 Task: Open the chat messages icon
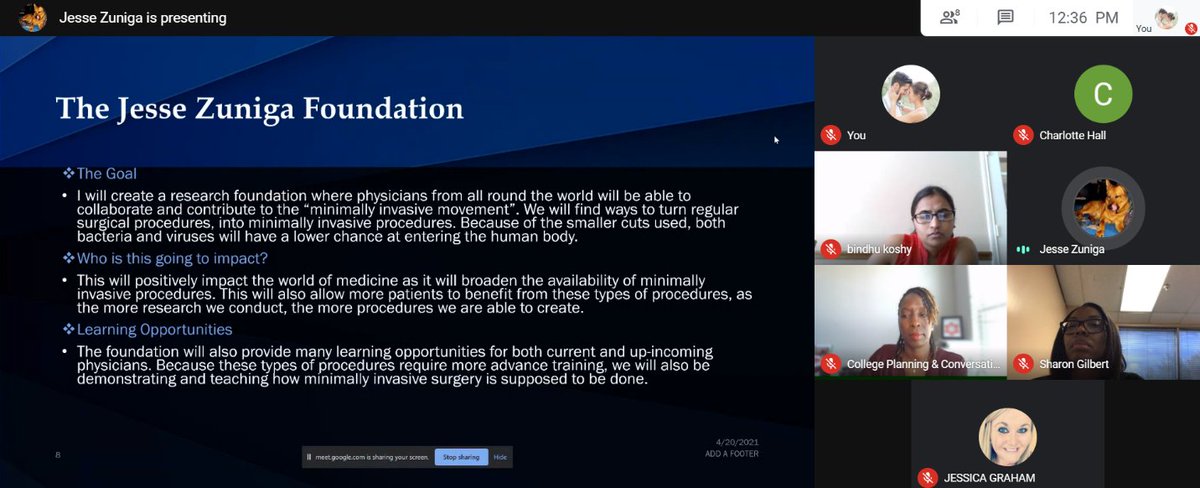(1006, 17)
